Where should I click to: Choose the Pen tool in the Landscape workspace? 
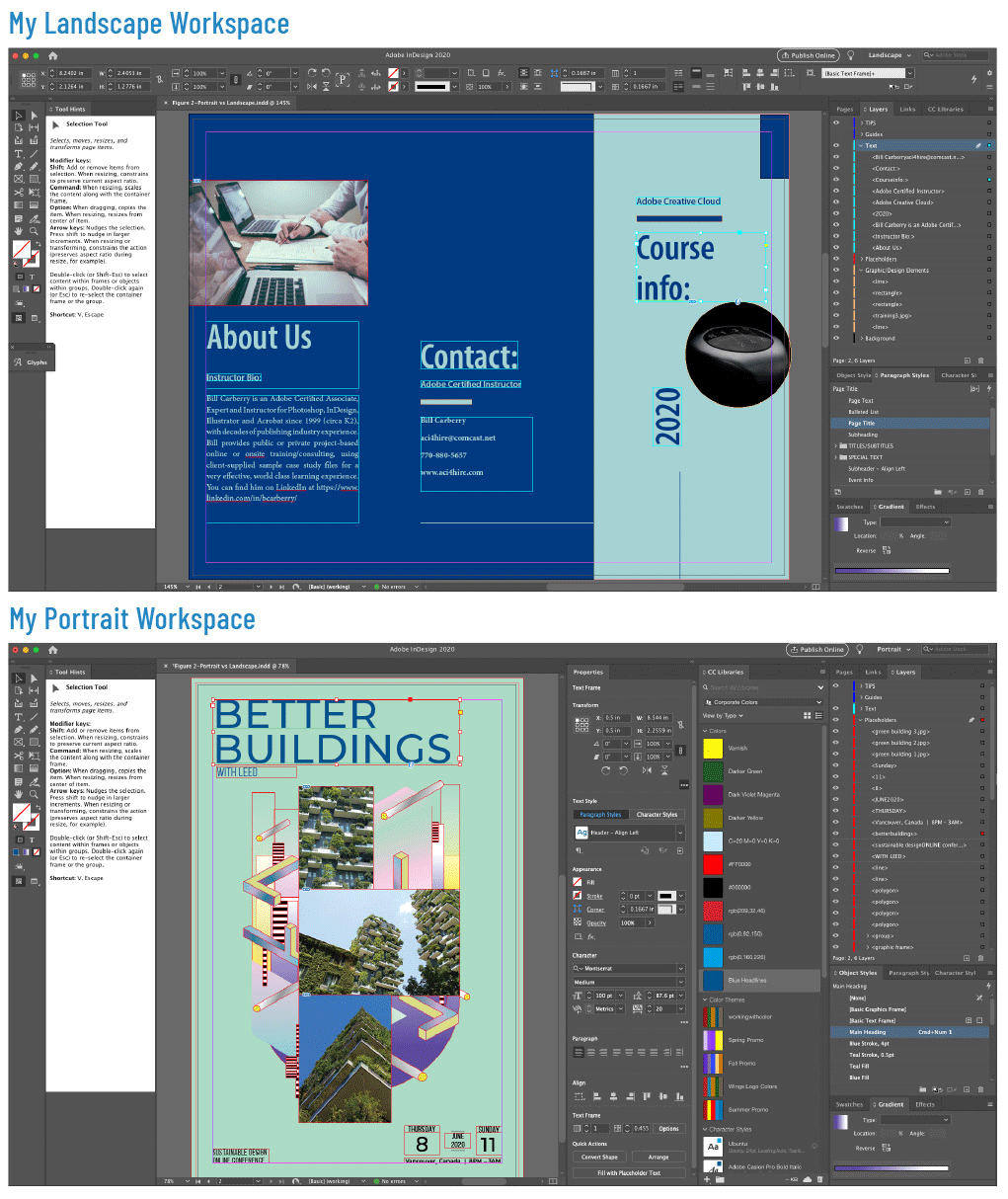pos(19,167)
